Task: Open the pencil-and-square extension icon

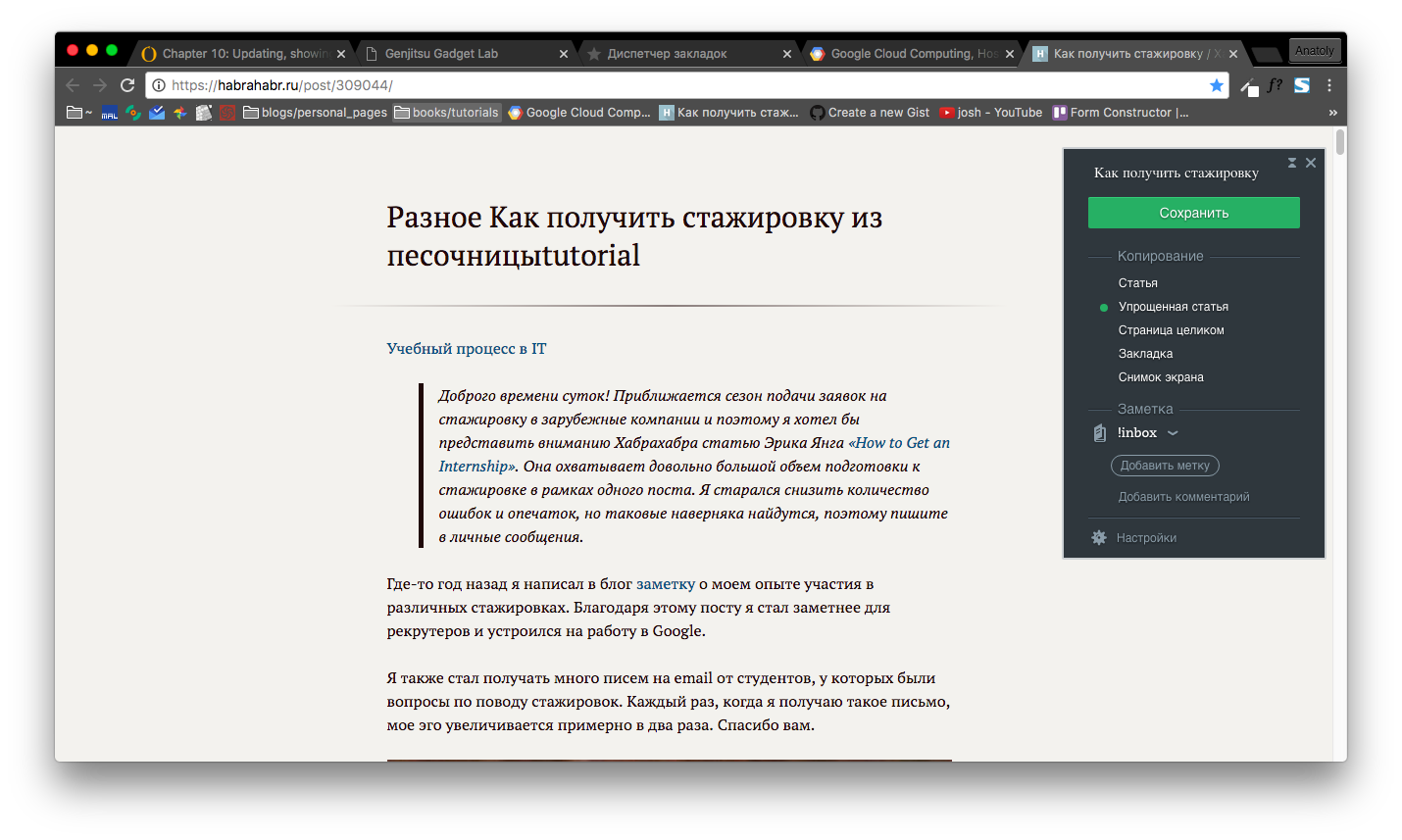Action: 1249,86
